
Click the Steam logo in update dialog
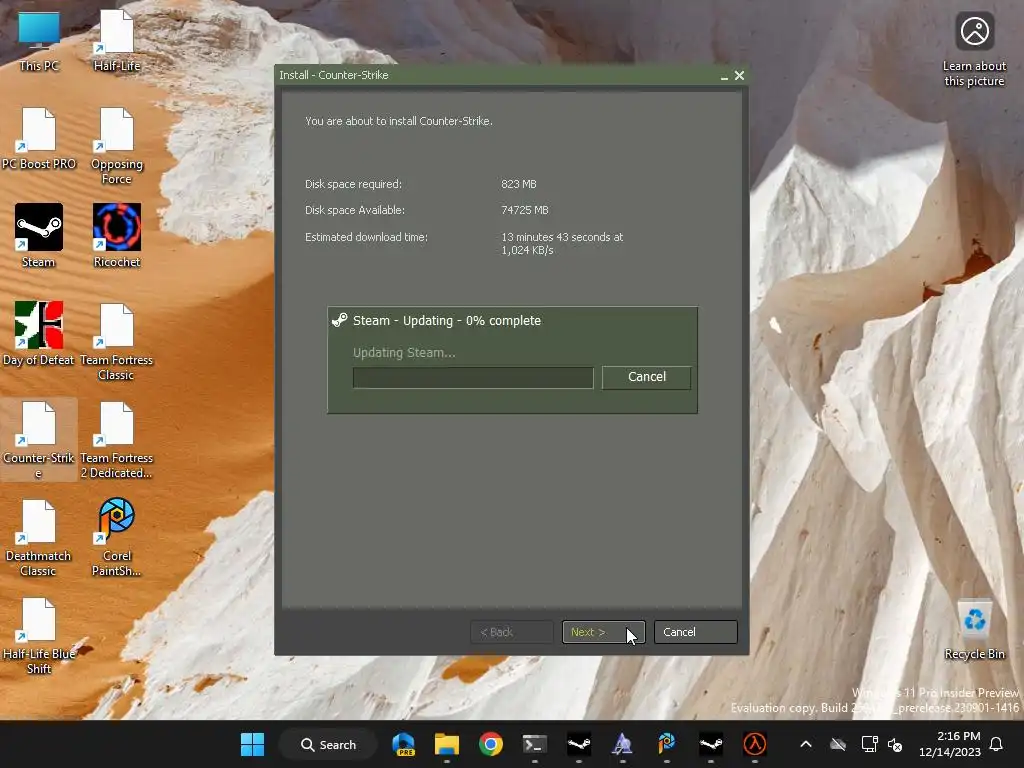click(x=340, y=320)
